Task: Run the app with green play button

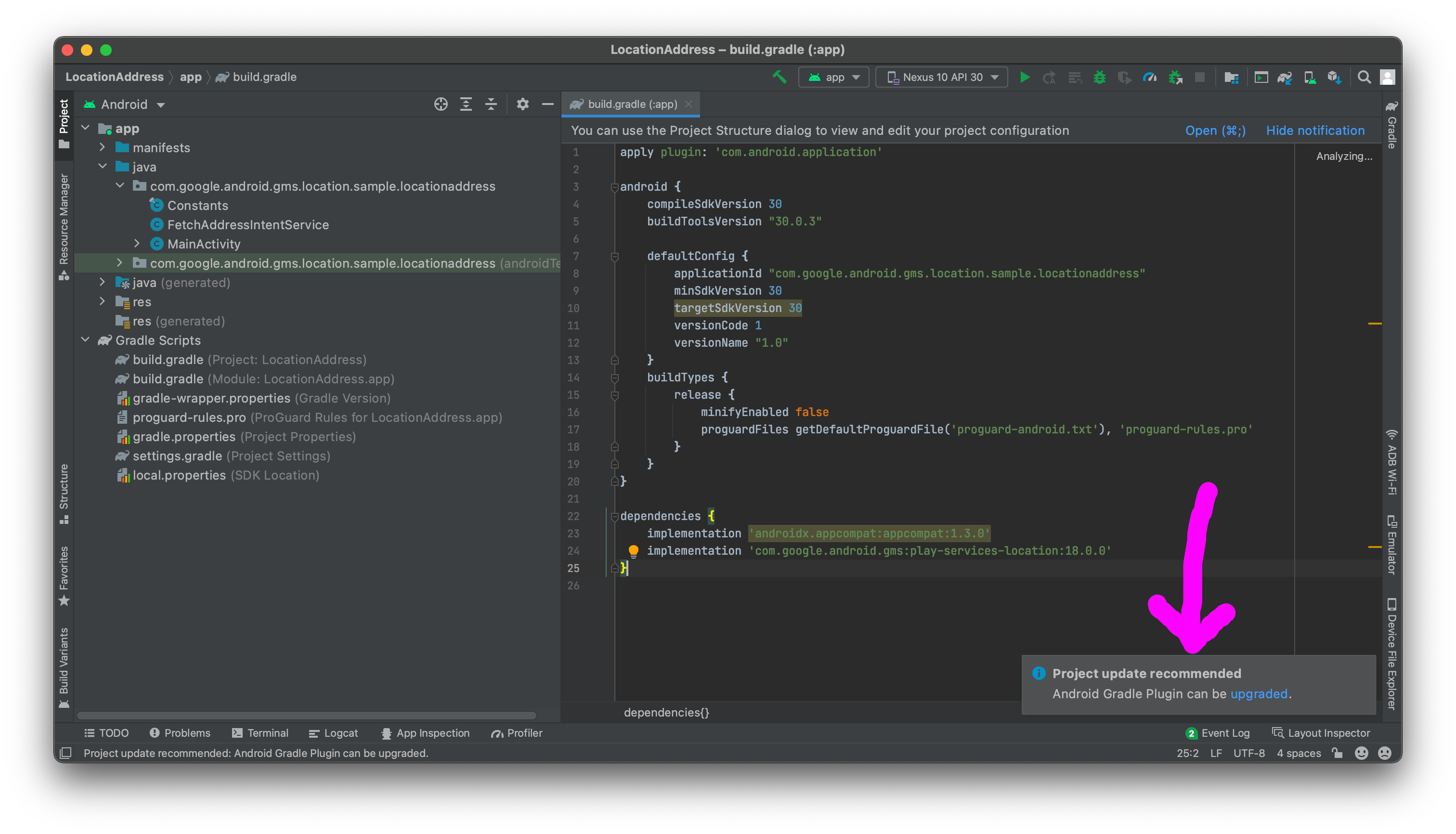Action: click(x=1025, y=78)
